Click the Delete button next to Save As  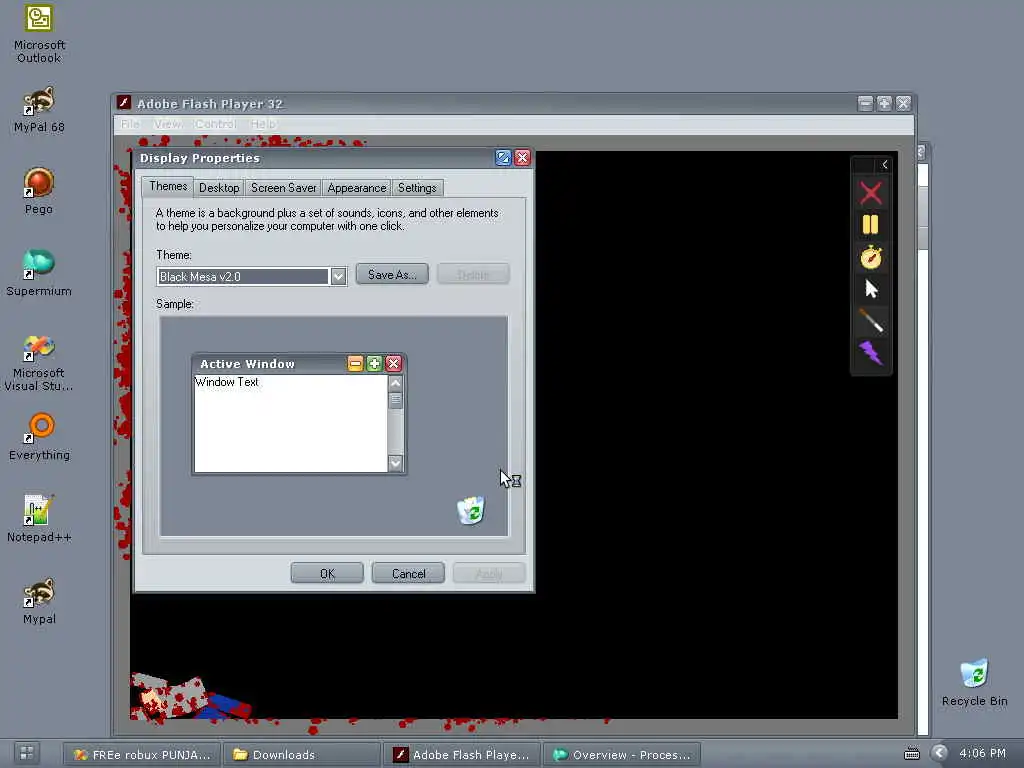click(x=473, y=274)
